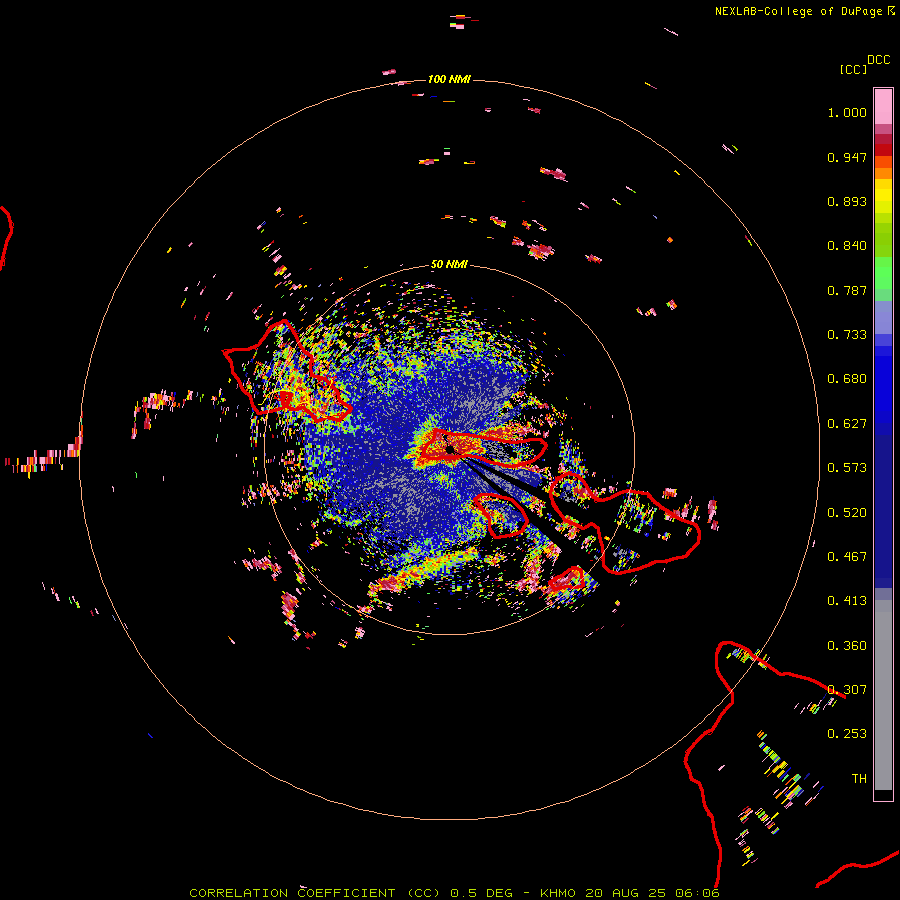Click the 0.733 value on the color scale
Image resolution: width=900 pixels, height=900 pixels.
pos(847,335)
